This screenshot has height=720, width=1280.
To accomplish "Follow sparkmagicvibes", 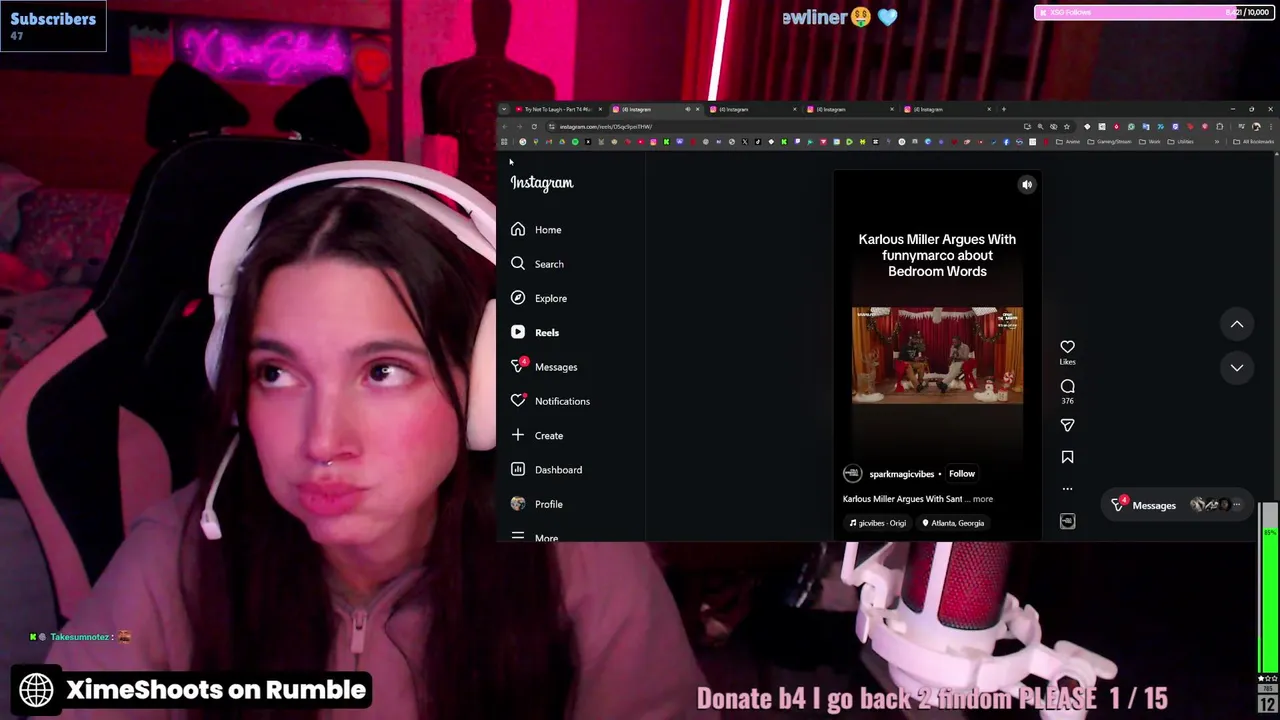I will pyautogui.click(x=962, y=474).
